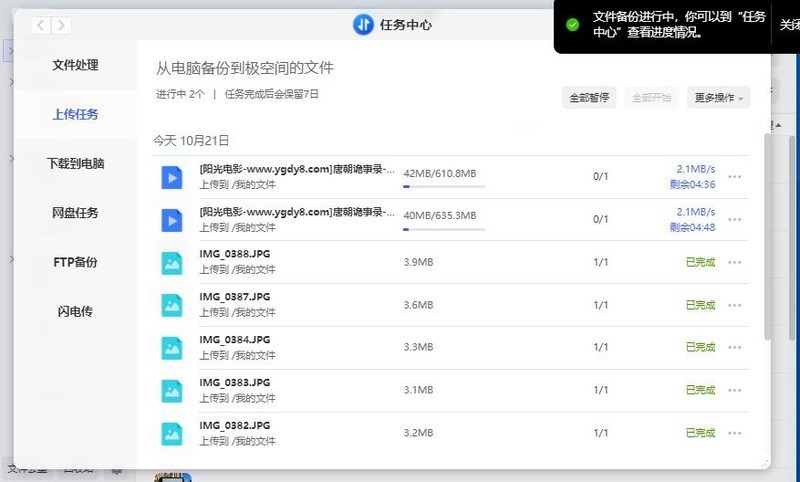Image resolution: width=800 pixels, height=482 pixels.
Task: Click 已完成 status of IMG_0388.JPG
Action: click(x=701, y=262)
